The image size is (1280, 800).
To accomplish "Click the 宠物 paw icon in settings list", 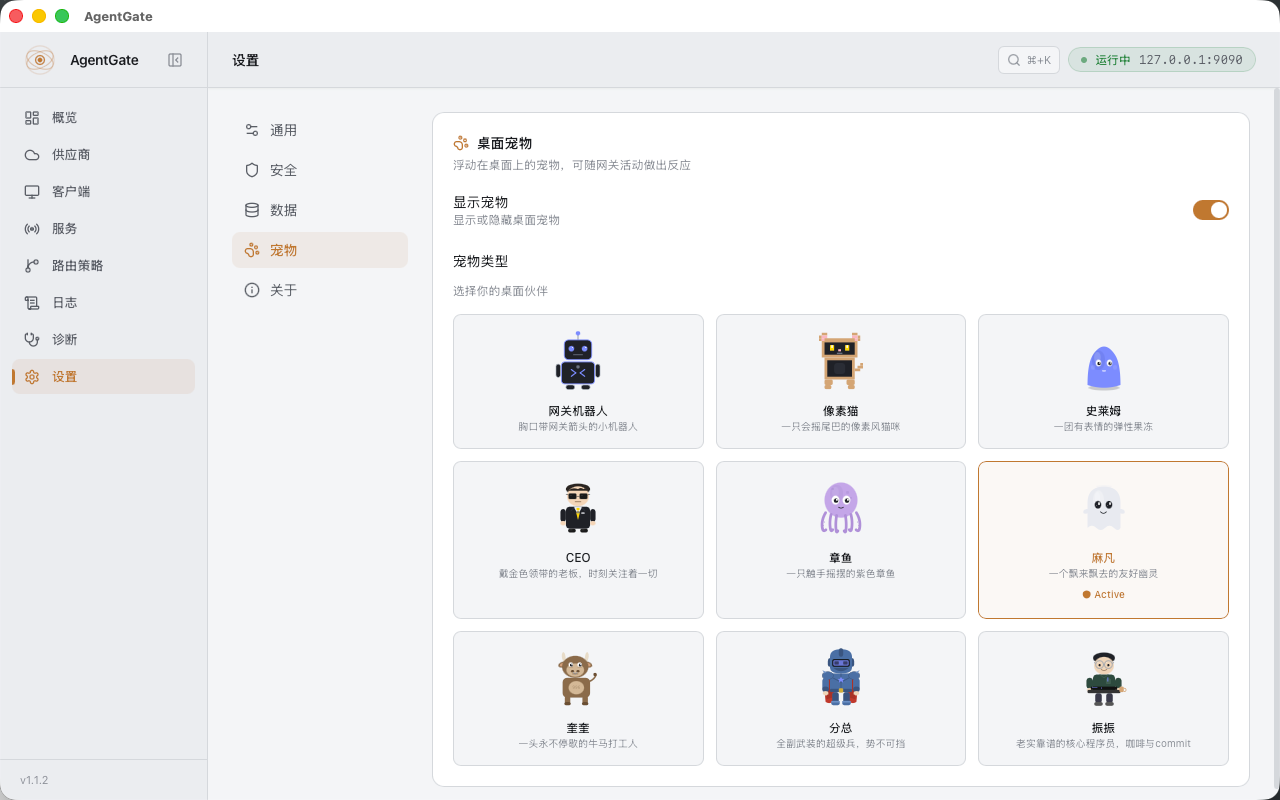I will pyautogui.click(x=252, y=250).
